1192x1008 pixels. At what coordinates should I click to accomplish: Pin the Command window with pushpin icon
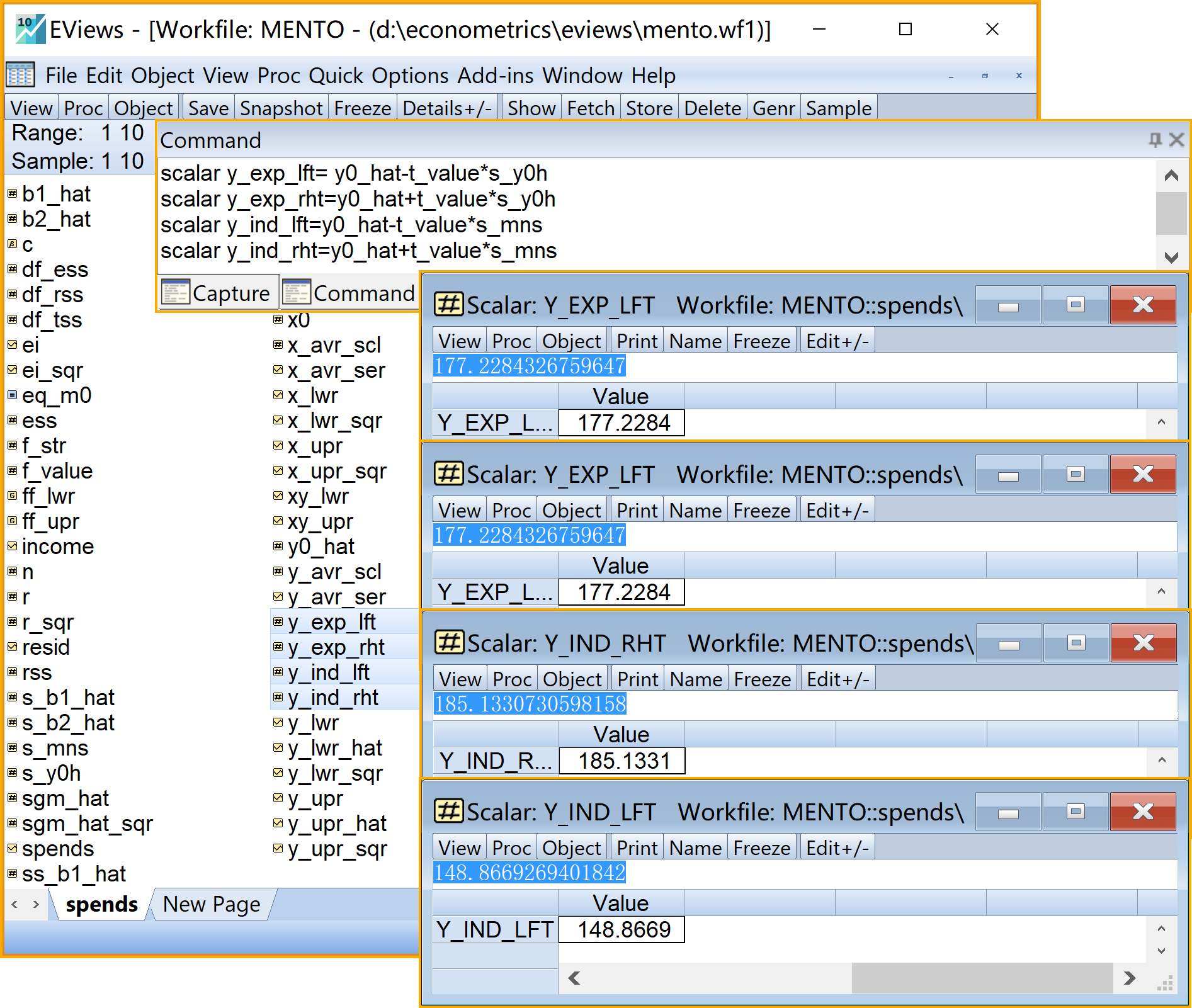point(1155,140)
